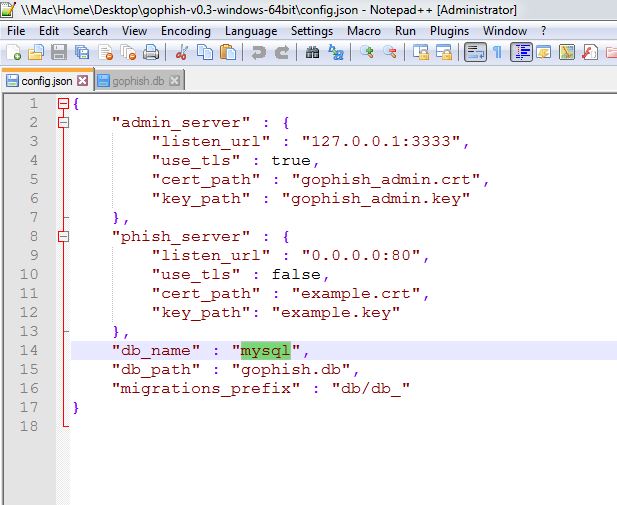Click the "0.0.0.0:80" listen_url value
The image size is (617, 505).
[x=361, y=255]
